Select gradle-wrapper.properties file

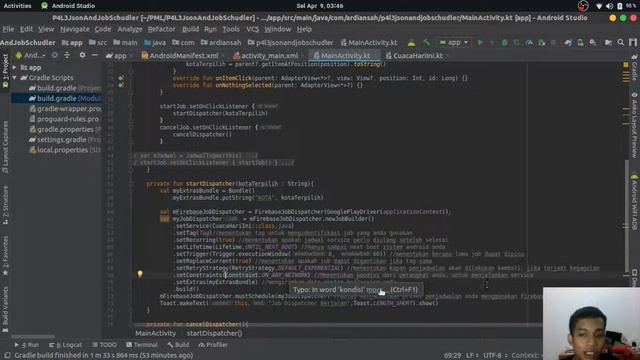click(x=65, y=109)
